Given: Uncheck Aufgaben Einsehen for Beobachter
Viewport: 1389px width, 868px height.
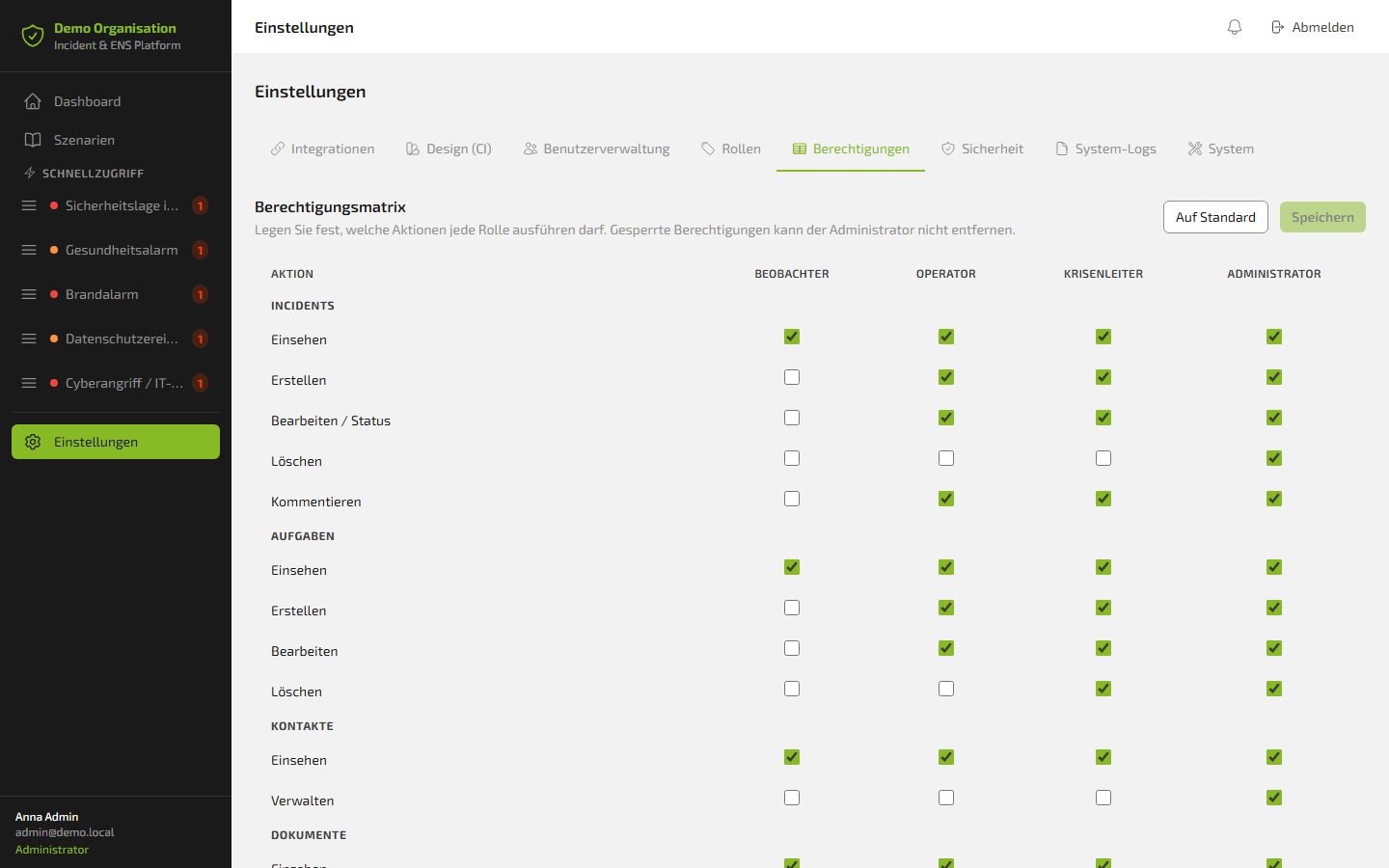Looking at the screenshot, I should coord(792,567).
